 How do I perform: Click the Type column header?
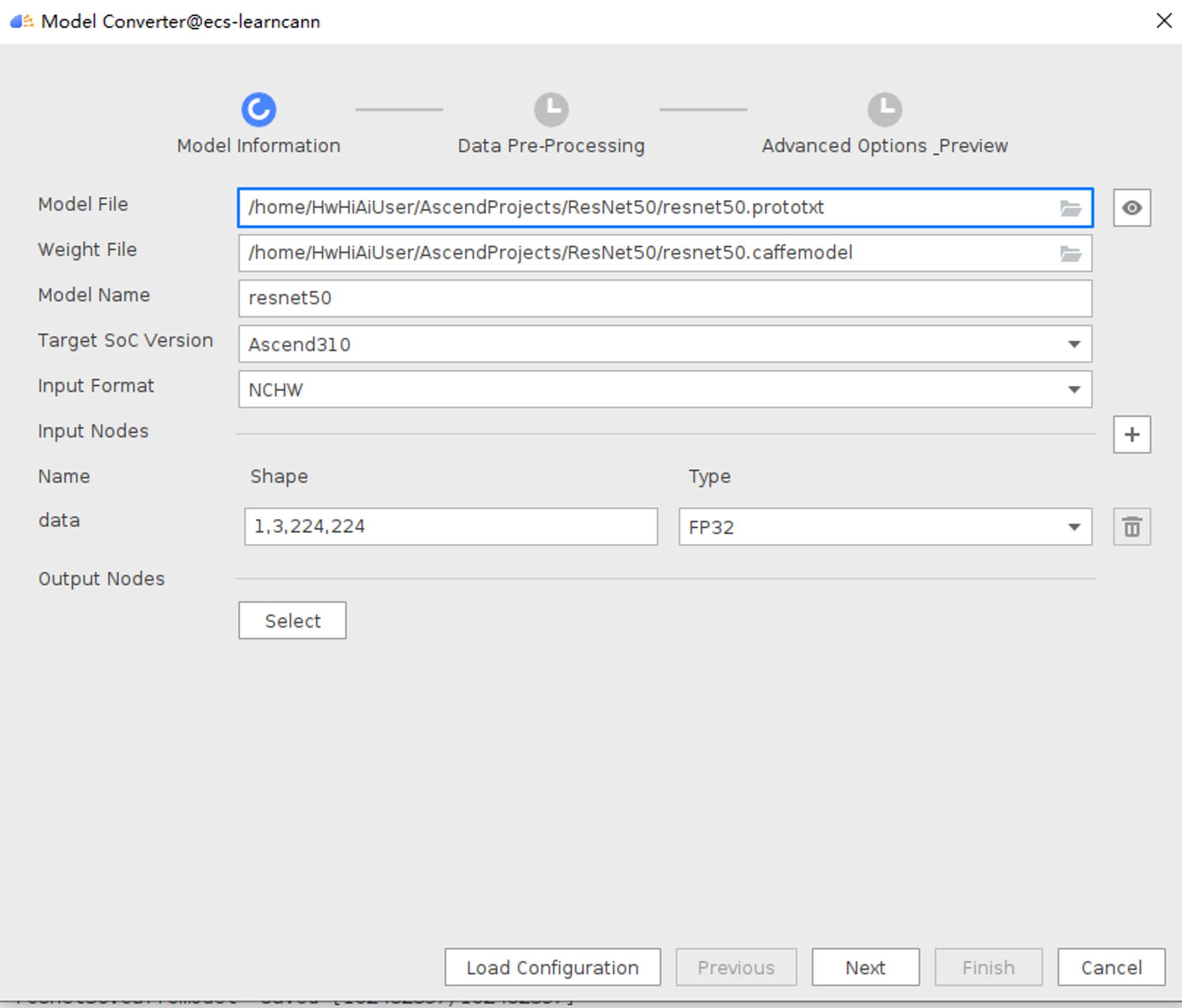coord(710,477)
